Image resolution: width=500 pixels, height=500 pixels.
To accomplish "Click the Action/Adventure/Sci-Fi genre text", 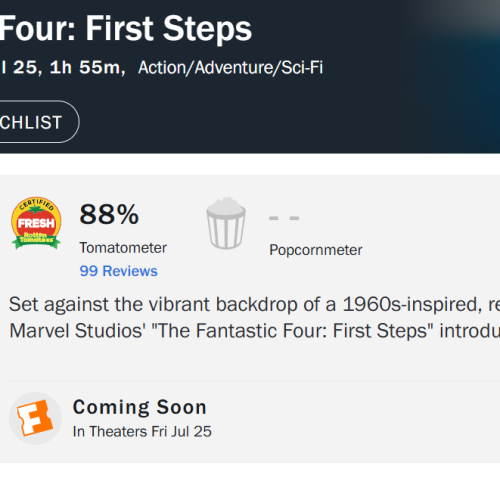I will click(x=230, y=68).
